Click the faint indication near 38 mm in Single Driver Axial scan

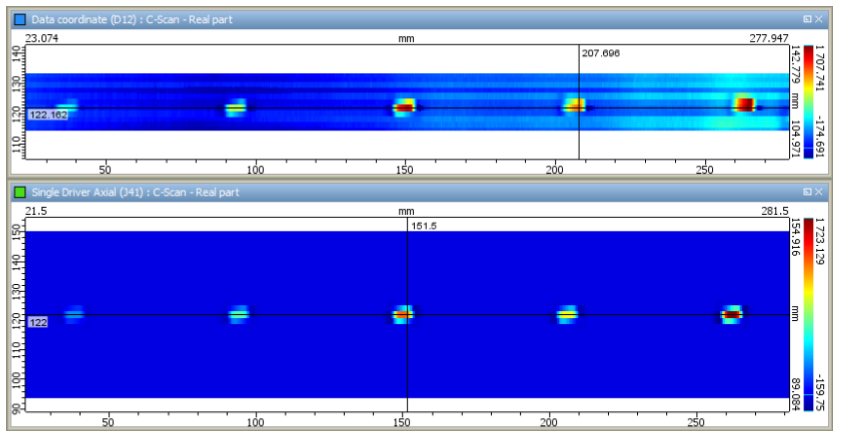click(74, 314)
